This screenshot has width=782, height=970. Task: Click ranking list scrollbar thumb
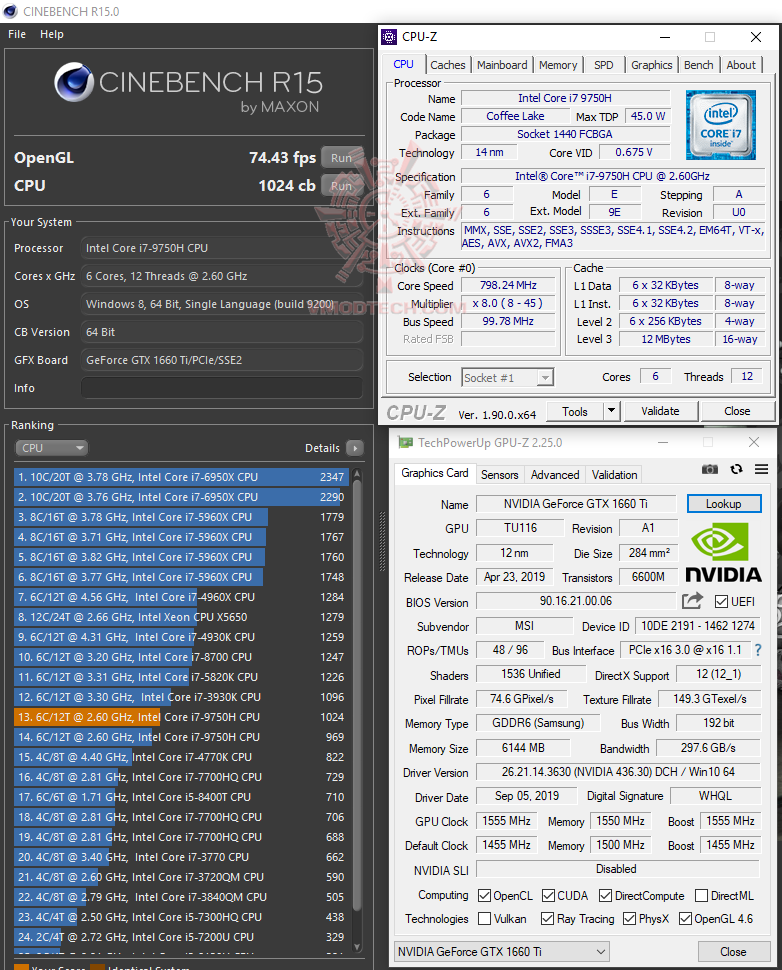point(357,694)
